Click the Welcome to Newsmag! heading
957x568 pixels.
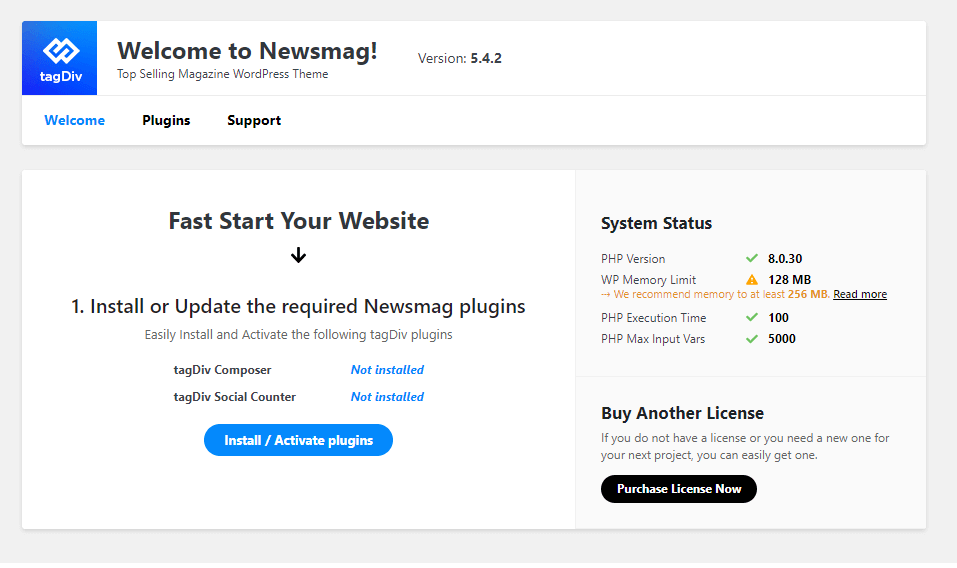(x=247, y=51)
